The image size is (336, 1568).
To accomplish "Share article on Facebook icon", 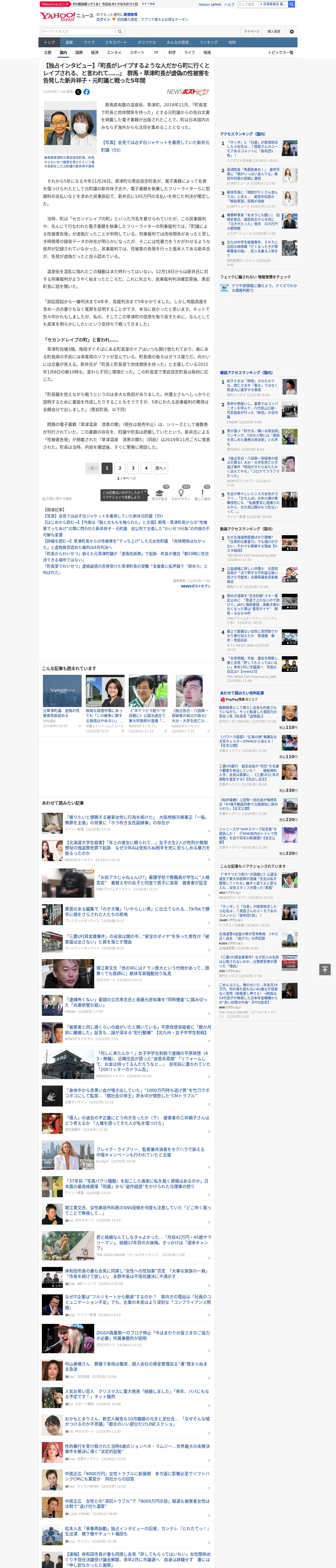I will pyautogui.click(x=87, y=92).
